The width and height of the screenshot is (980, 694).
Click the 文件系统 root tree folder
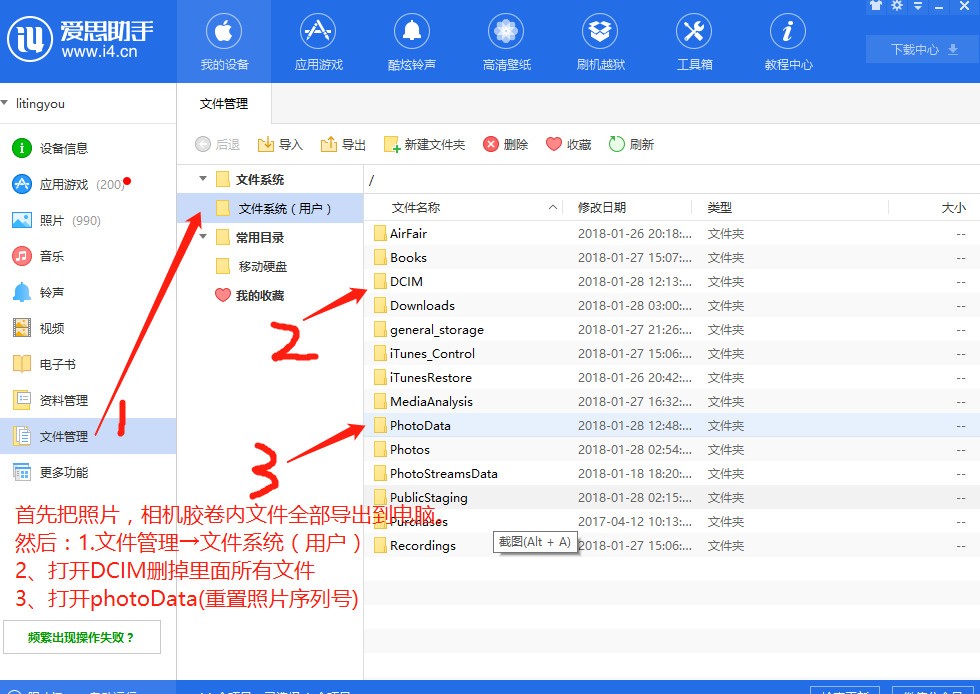[x=251, y=179]
